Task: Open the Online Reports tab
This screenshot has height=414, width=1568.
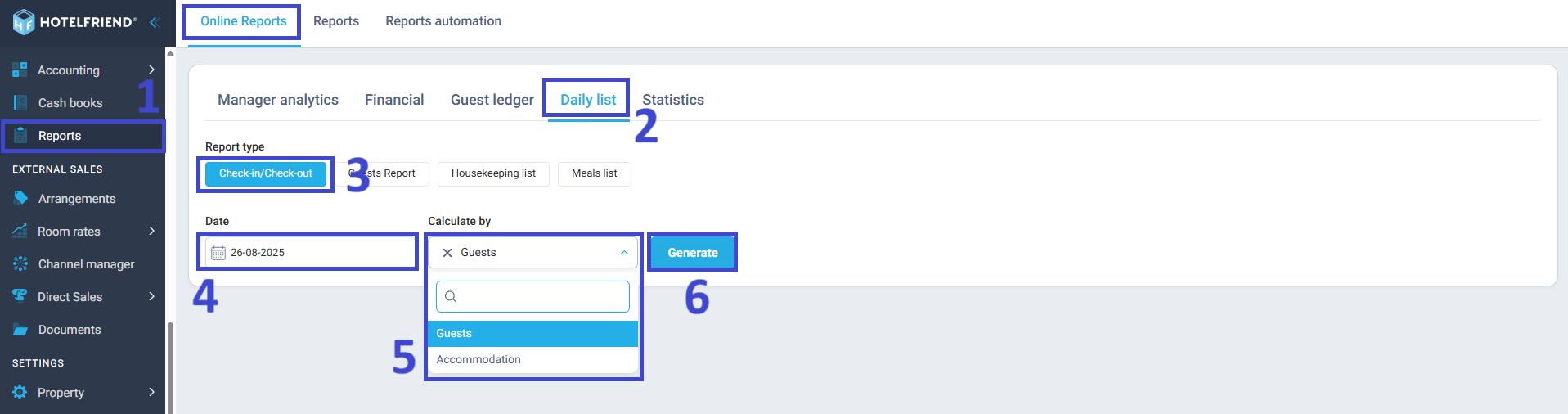Action: click(244, 21)
